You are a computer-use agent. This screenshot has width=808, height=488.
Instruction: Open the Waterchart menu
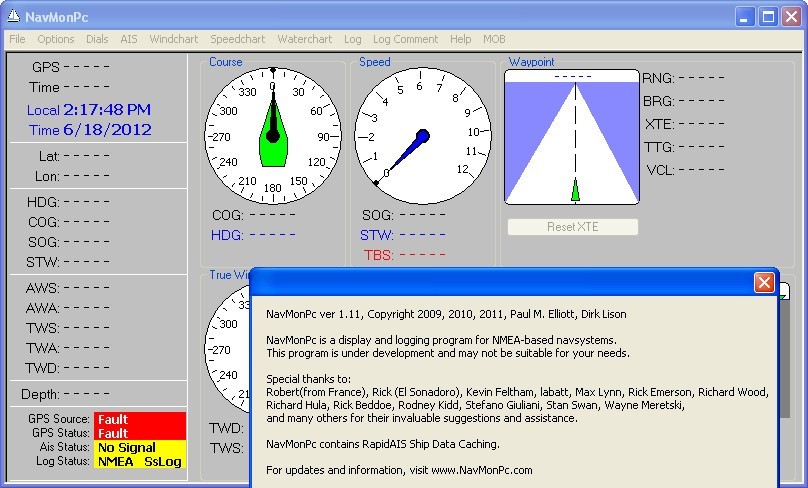tap(305, 39)
